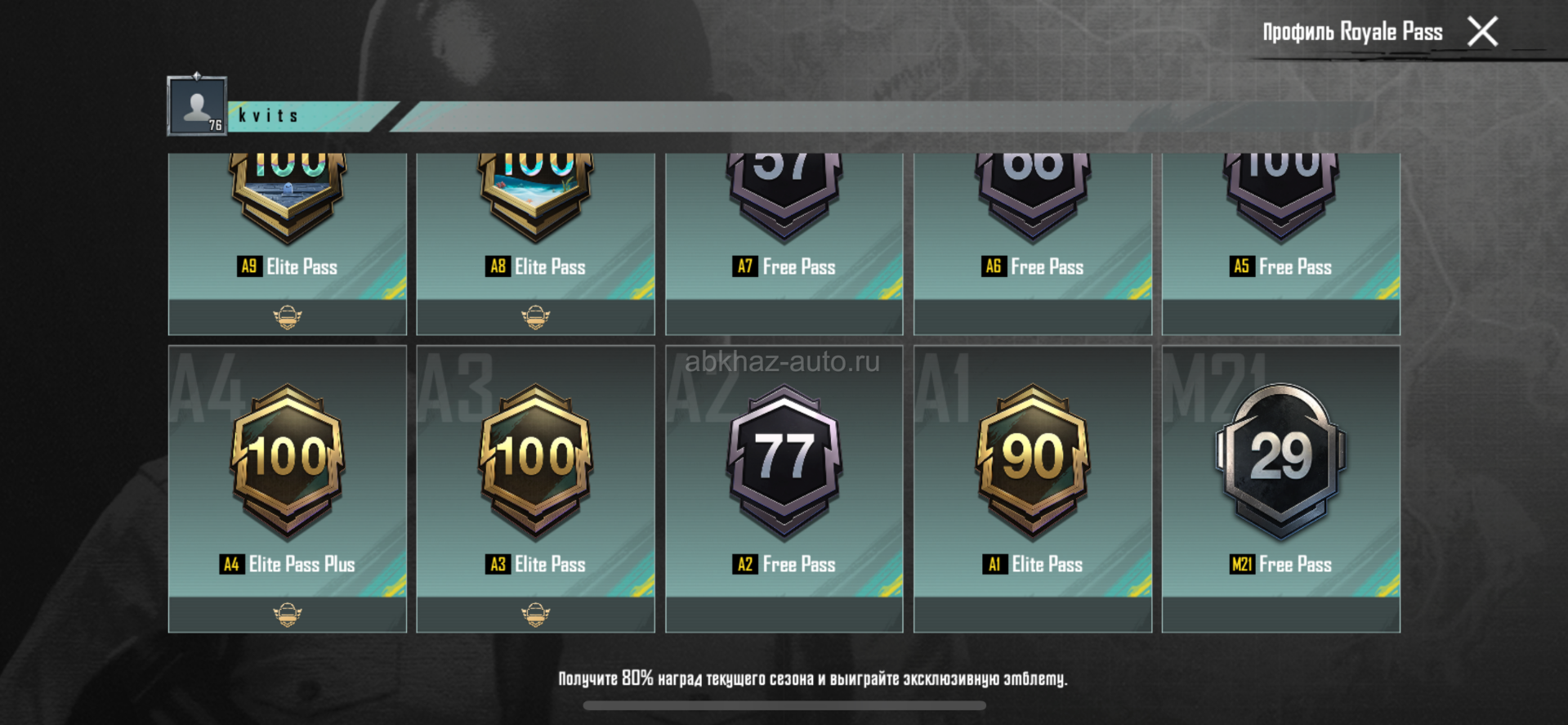This screenshot has width=1568, height=725.
Task: Click the Профиль Royale Pass title
Action: tap(1353, 32)
